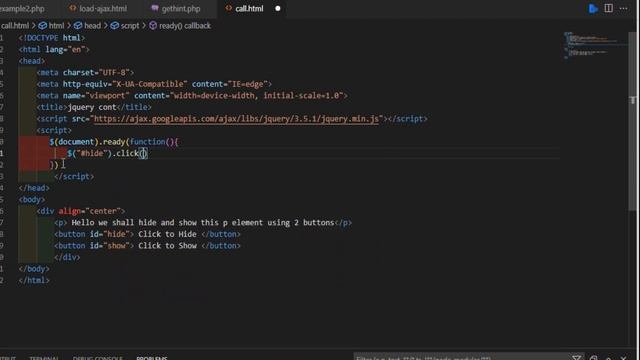Close the bottom panel with X

coord(624,358)
